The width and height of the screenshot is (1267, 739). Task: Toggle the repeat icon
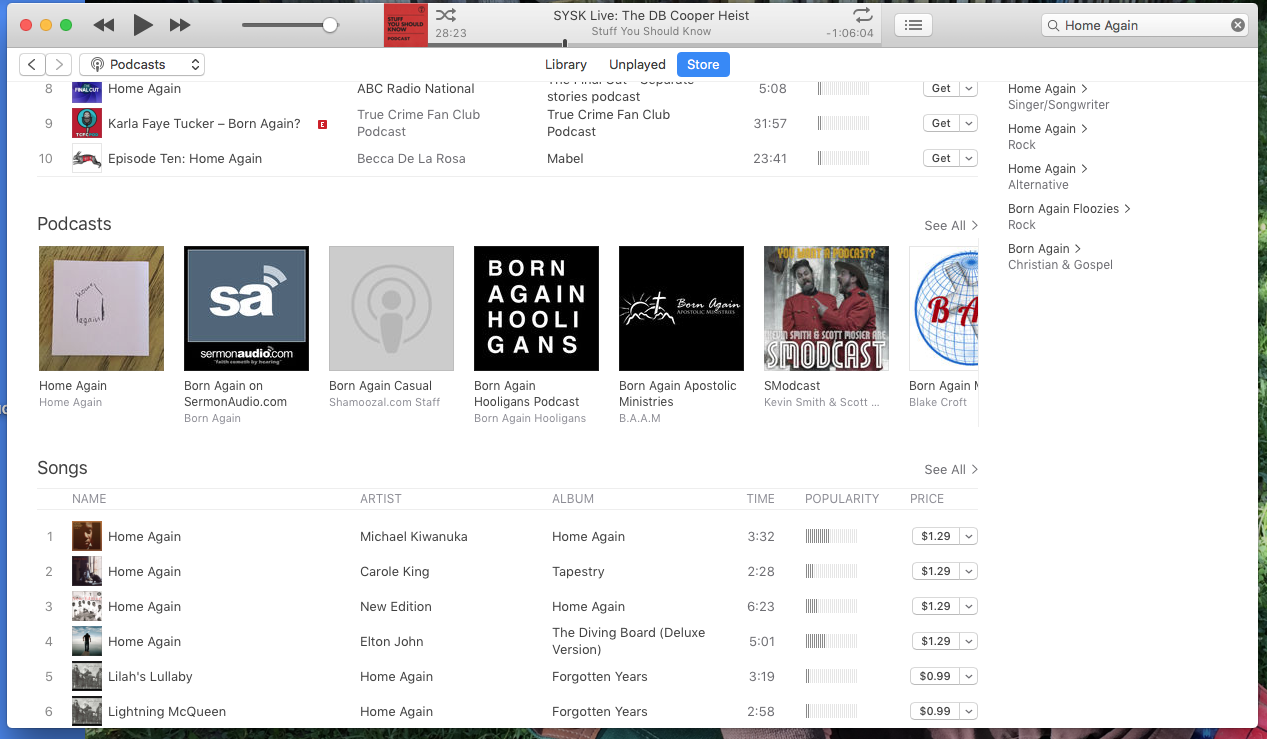863,15
